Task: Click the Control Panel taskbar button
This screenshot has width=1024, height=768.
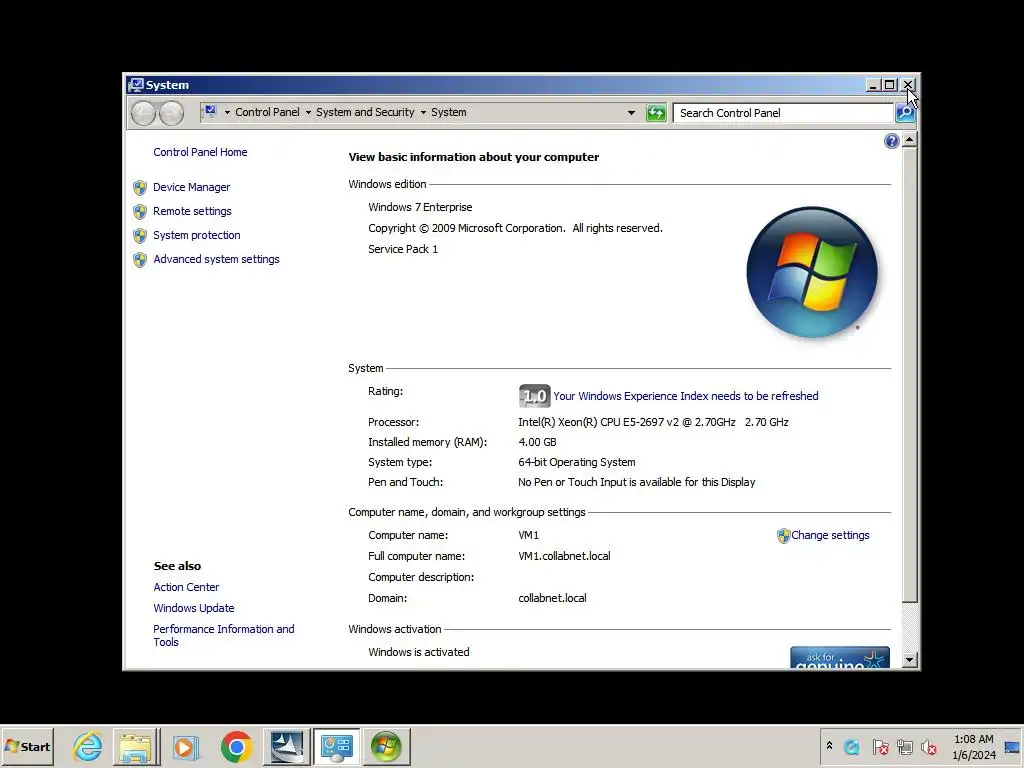Action: [336, 746]
